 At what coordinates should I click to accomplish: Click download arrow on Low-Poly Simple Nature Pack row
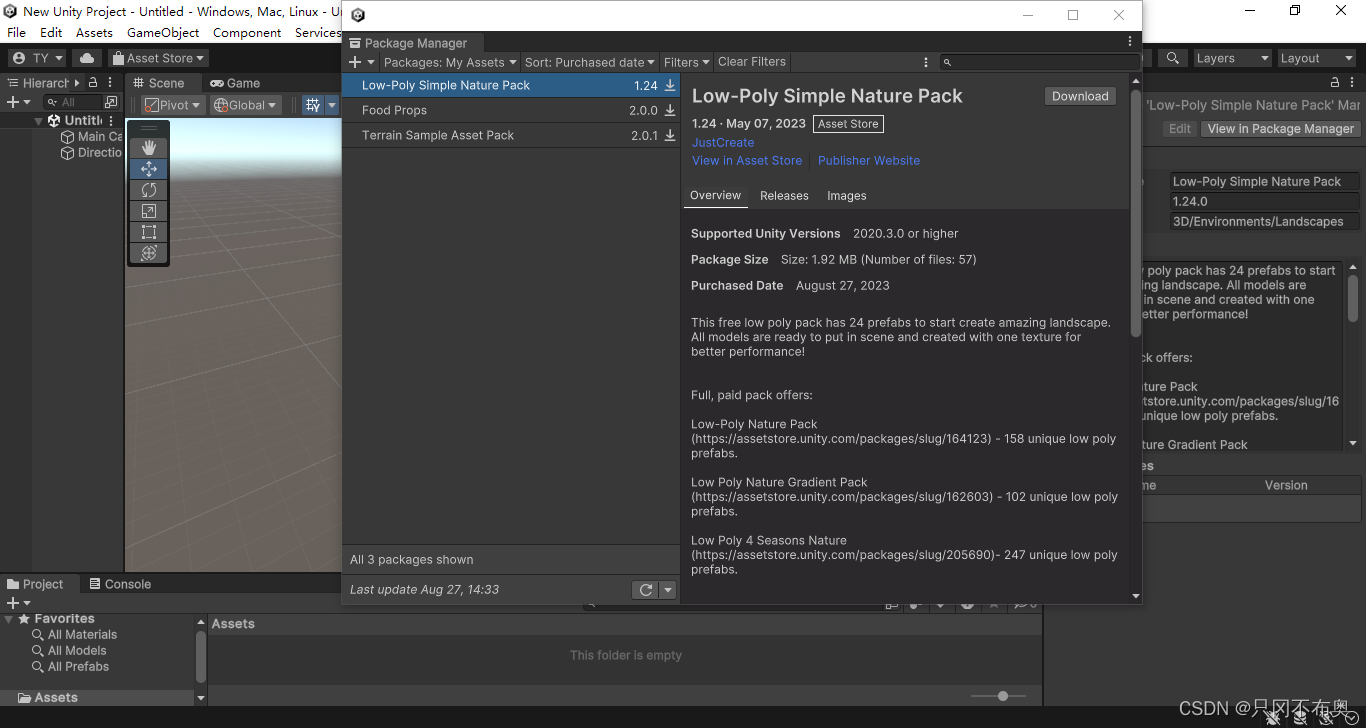(x=670, y=85)
